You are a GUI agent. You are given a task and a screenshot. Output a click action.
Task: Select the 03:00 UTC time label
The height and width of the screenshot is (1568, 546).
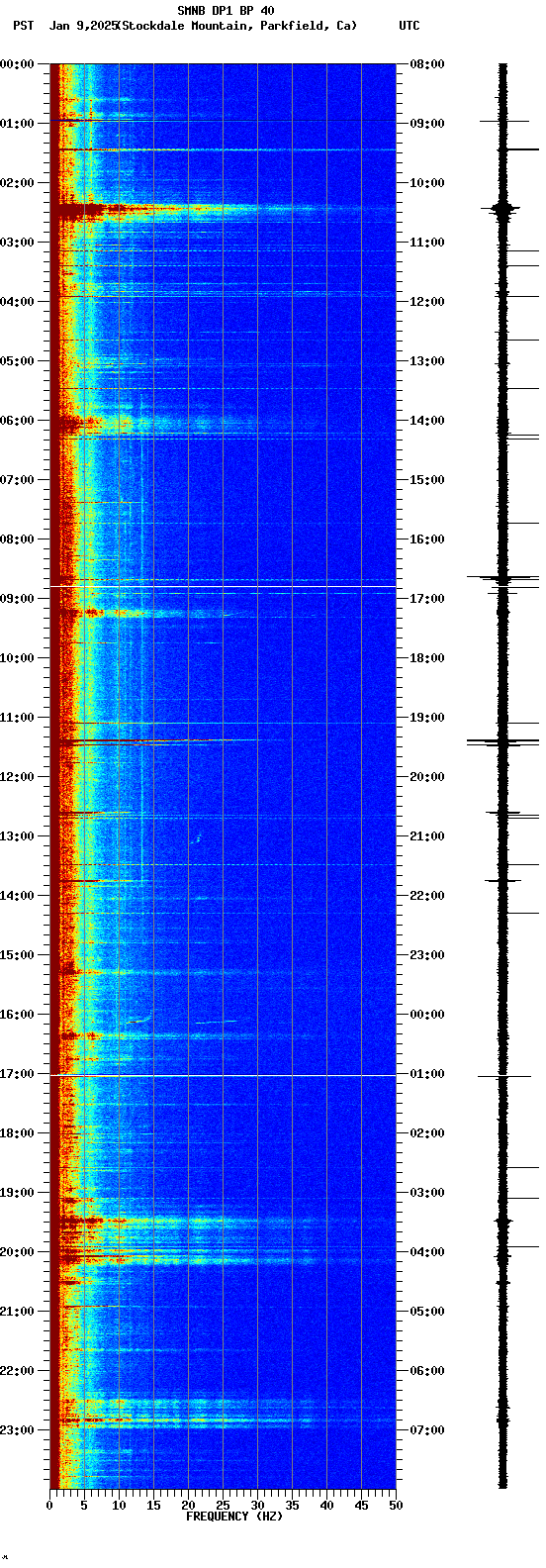point(427,1193)
